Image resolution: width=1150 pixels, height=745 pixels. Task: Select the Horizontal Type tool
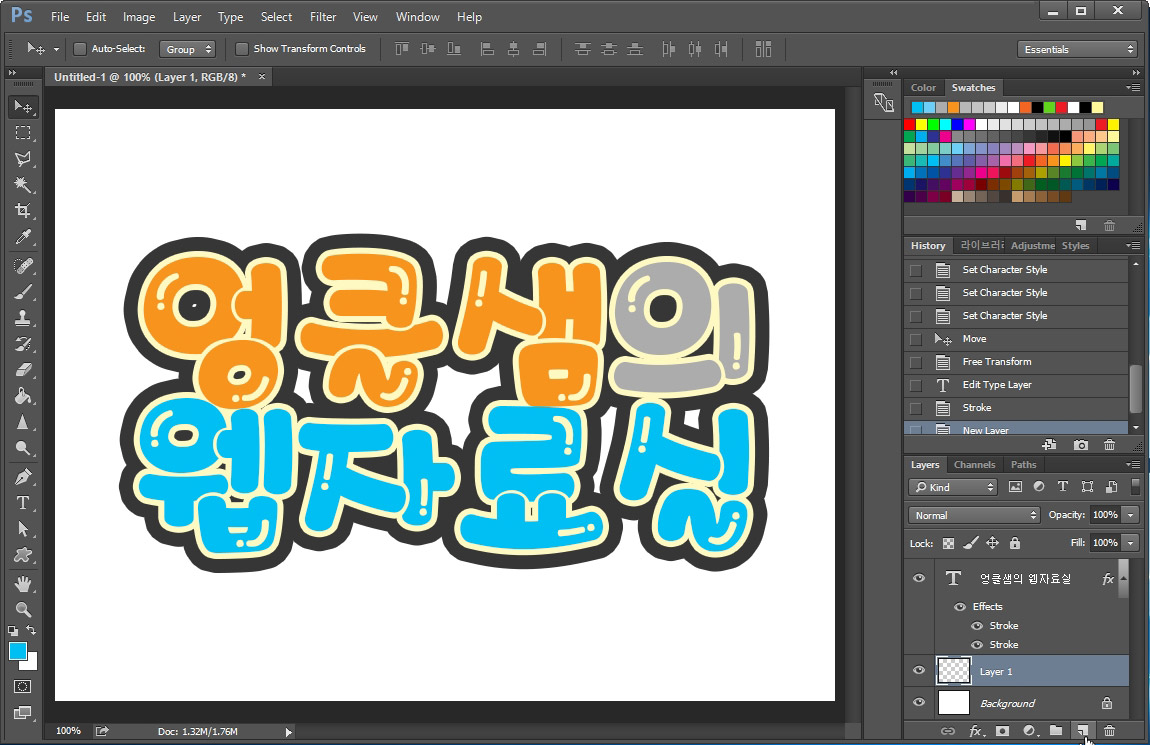23,503
